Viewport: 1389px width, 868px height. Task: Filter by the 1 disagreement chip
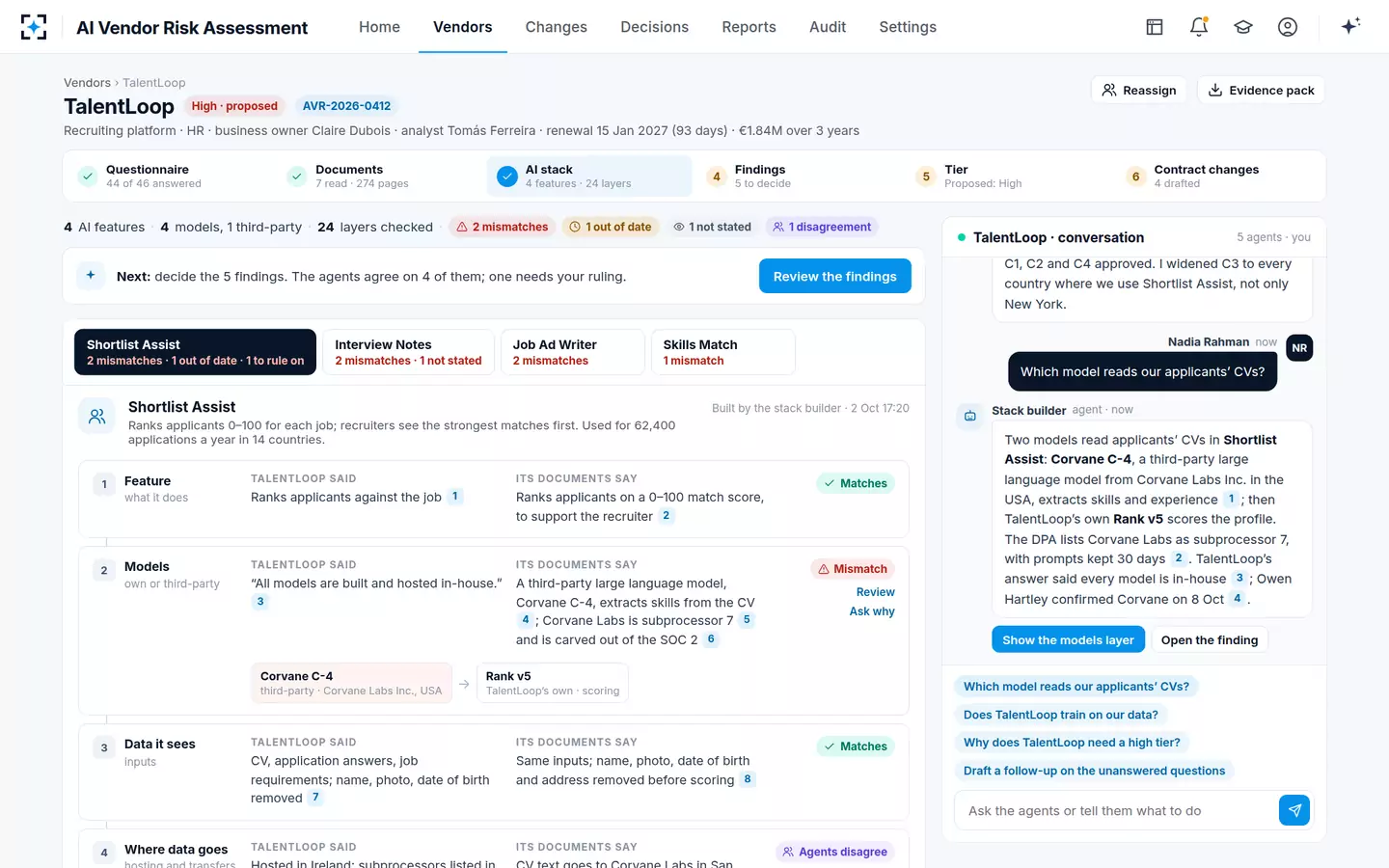coord(822,227)
